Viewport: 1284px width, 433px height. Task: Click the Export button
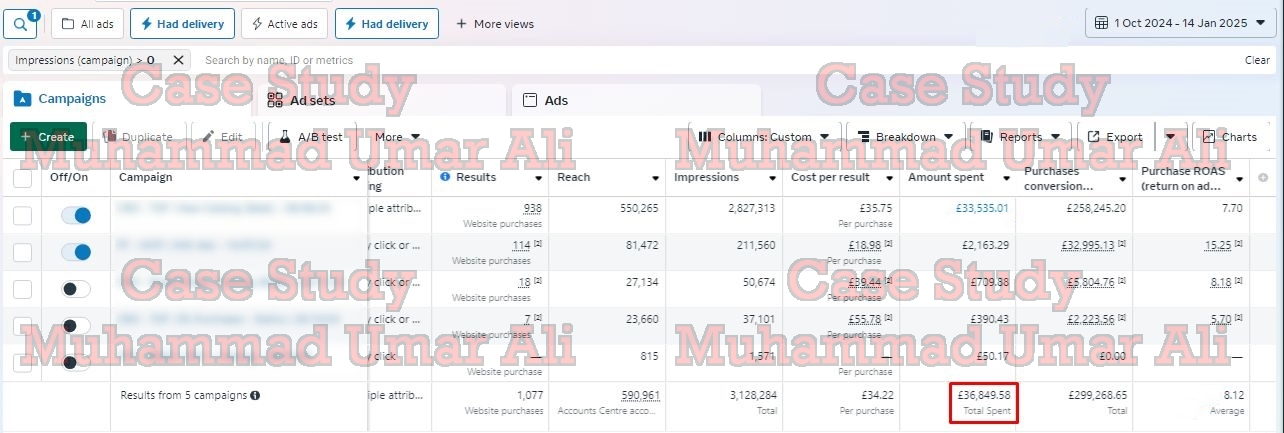click(1115, 137)
